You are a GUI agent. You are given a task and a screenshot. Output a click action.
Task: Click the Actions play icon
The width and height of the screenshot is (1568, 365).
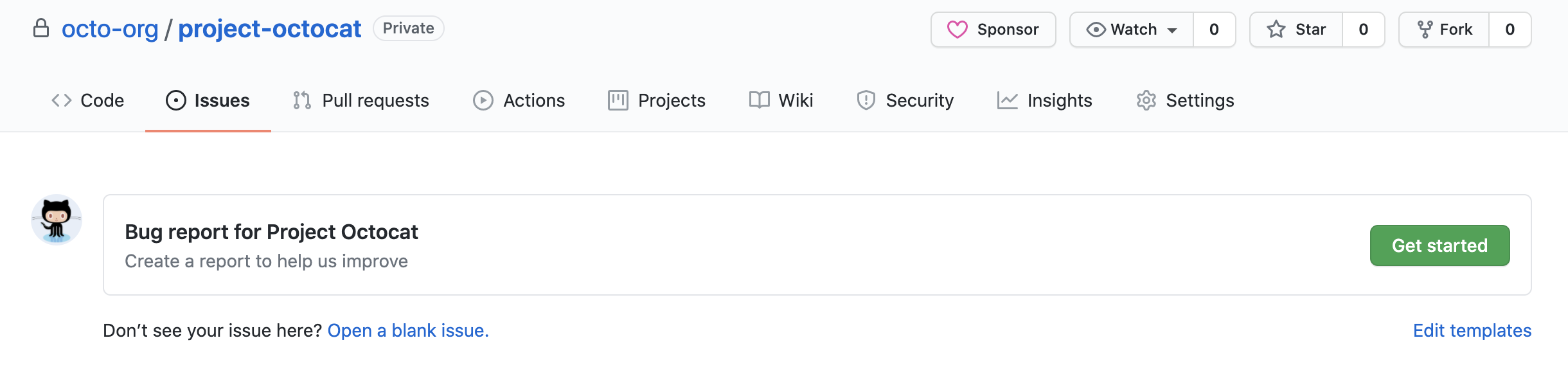tap(483, 101)
